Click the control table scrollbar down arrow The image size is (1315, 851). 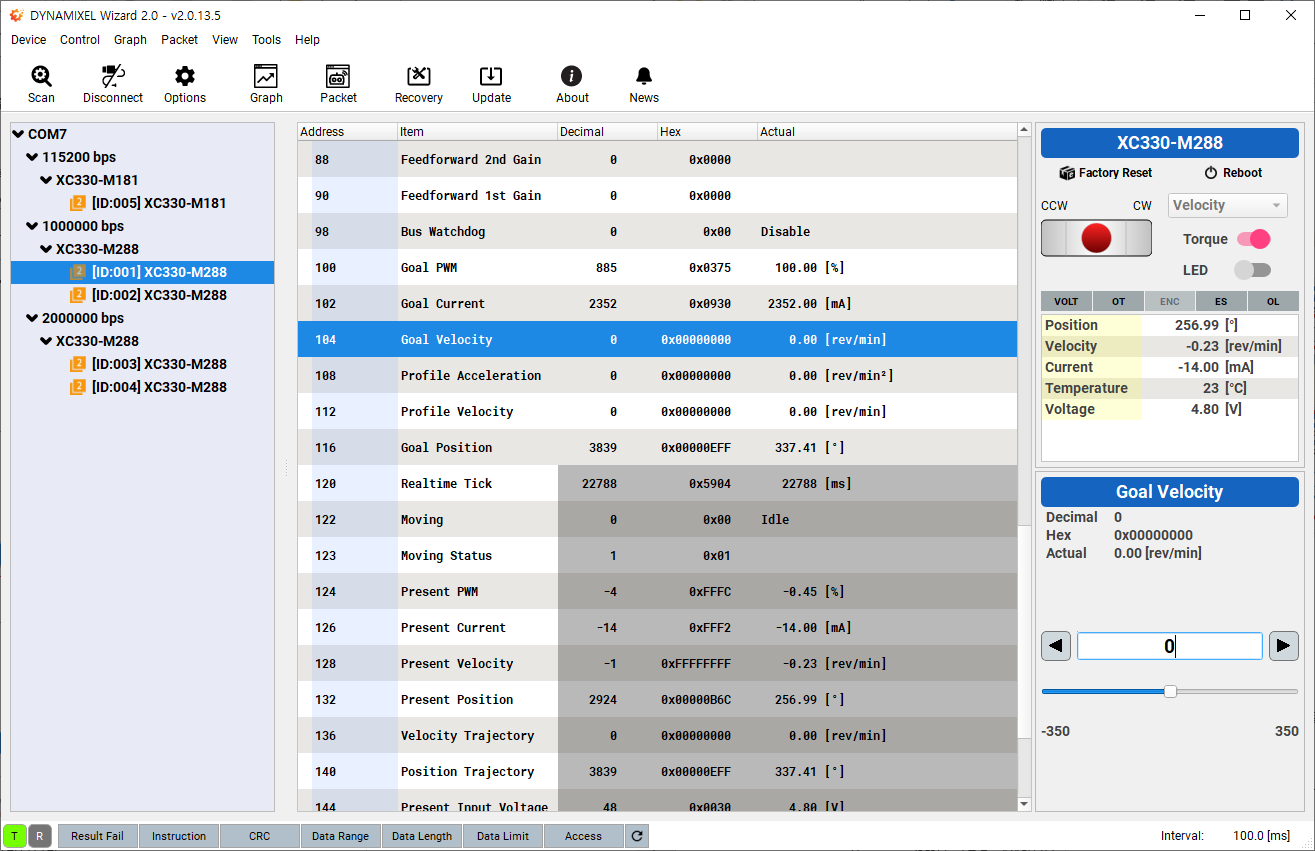(1024, 804)
